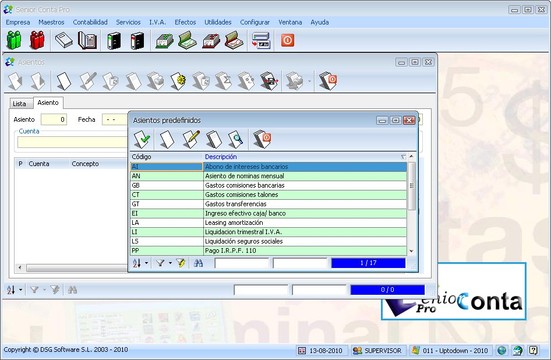Select row Ingreso efectivo caja/ banco
Viewport: 551px width, 360px height.
268,213
